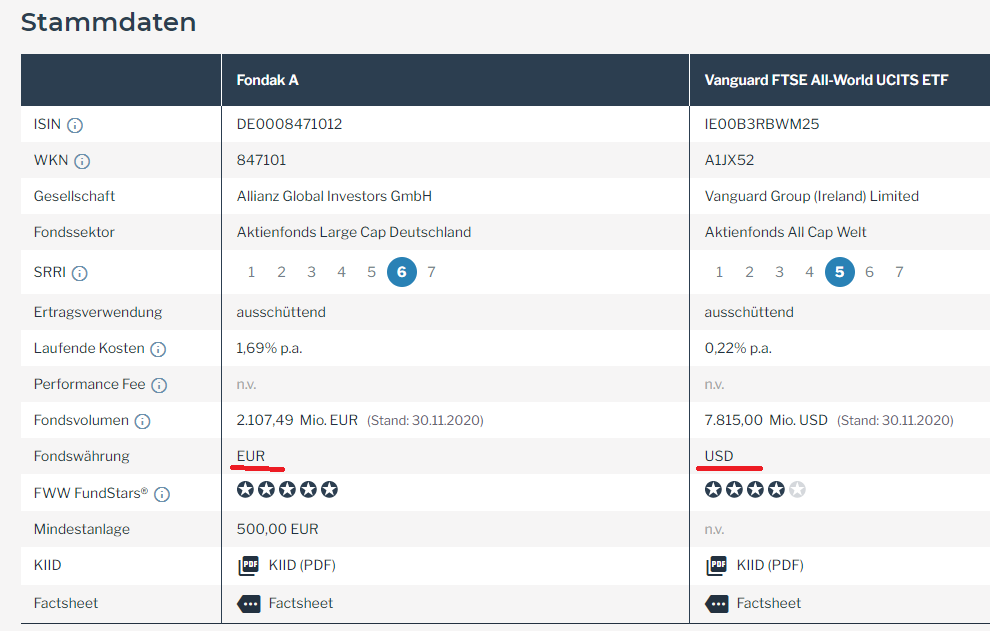The image size is (990, 631).
Task: Click the WKN value A1JX52
Action: click(729, 160)
